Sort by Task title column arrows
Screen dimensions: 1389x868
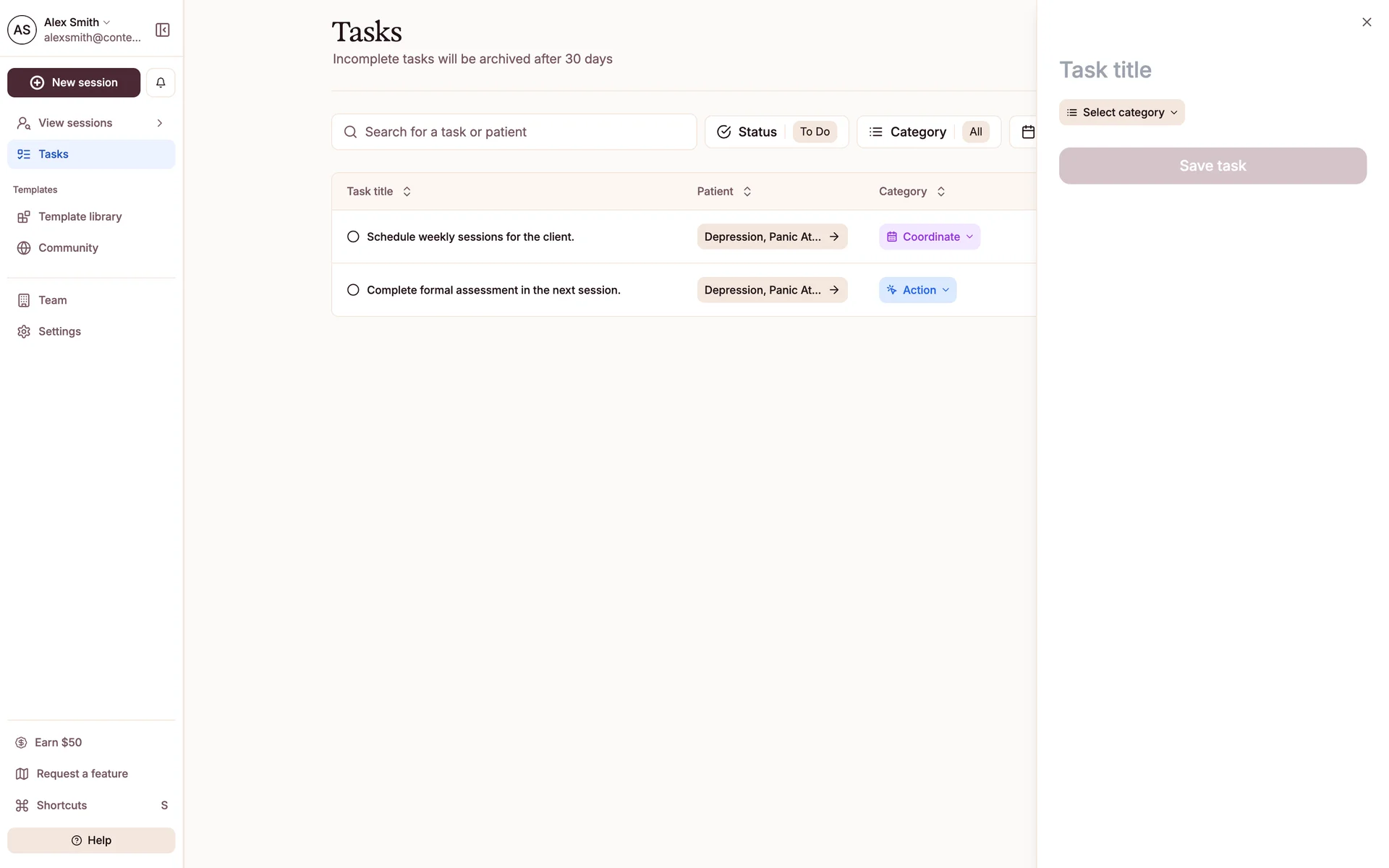pyautogui.click(x=407, y=192)
